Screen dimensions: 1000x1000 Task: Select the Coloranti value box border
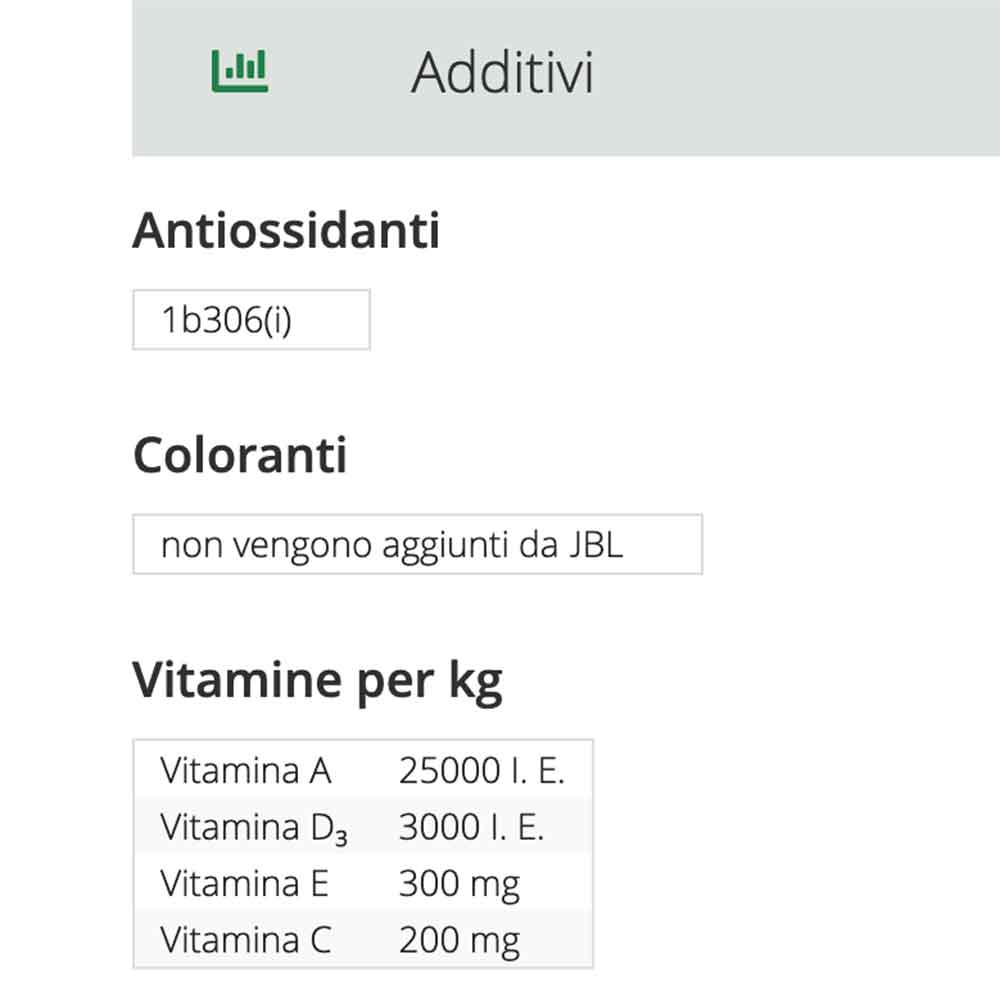pyautogui.click(x=417, y=521)
